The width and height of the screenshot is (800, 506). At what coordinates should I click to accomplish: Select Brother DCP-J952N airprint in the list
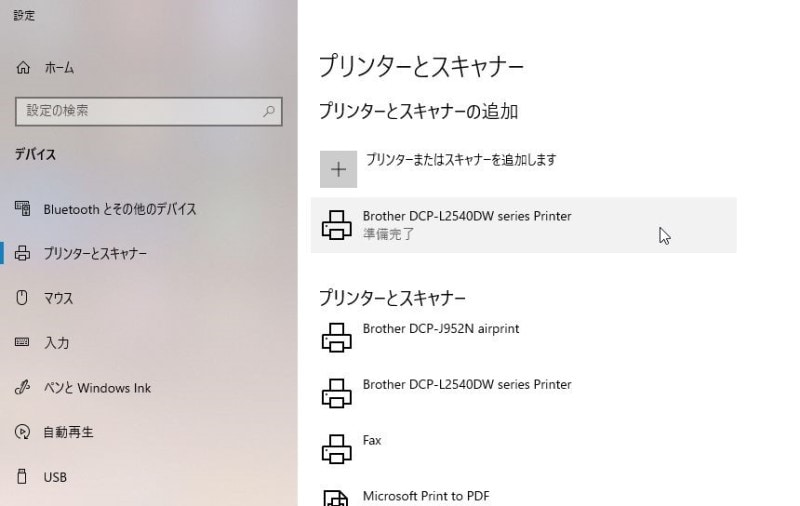pos(441,329)
